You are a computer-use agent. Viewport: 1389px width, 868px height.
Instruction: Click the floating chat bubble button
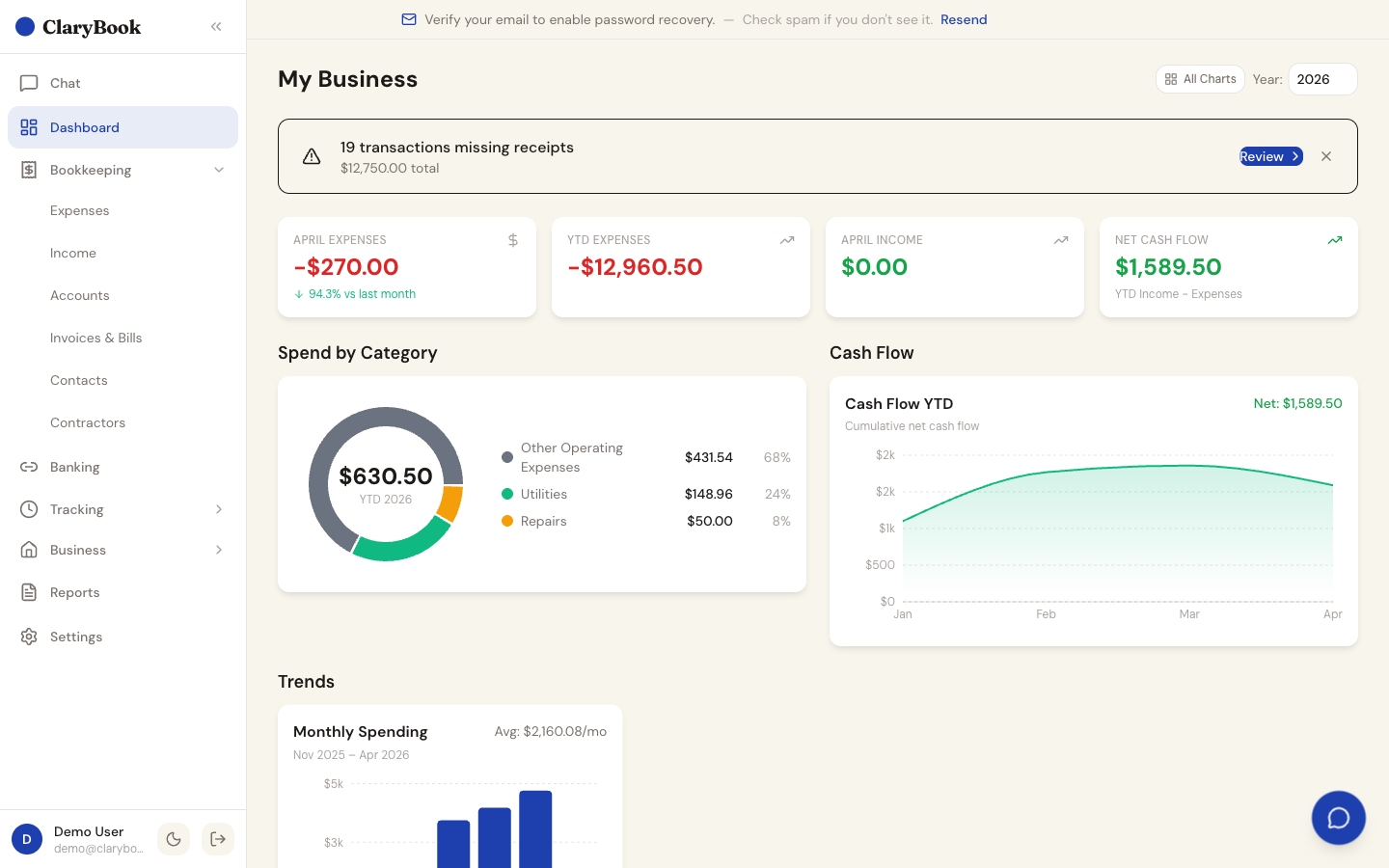pos(1338,817)
